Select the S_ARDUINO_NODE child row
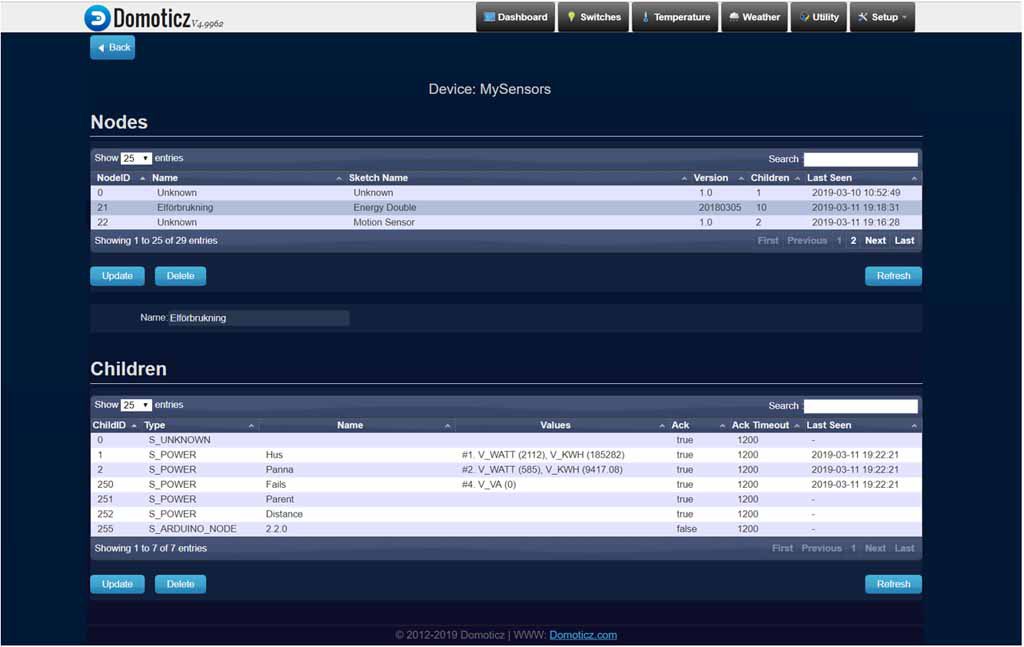Image resolution: width=1024 pixels, height=647 pixels. (506, 529)
